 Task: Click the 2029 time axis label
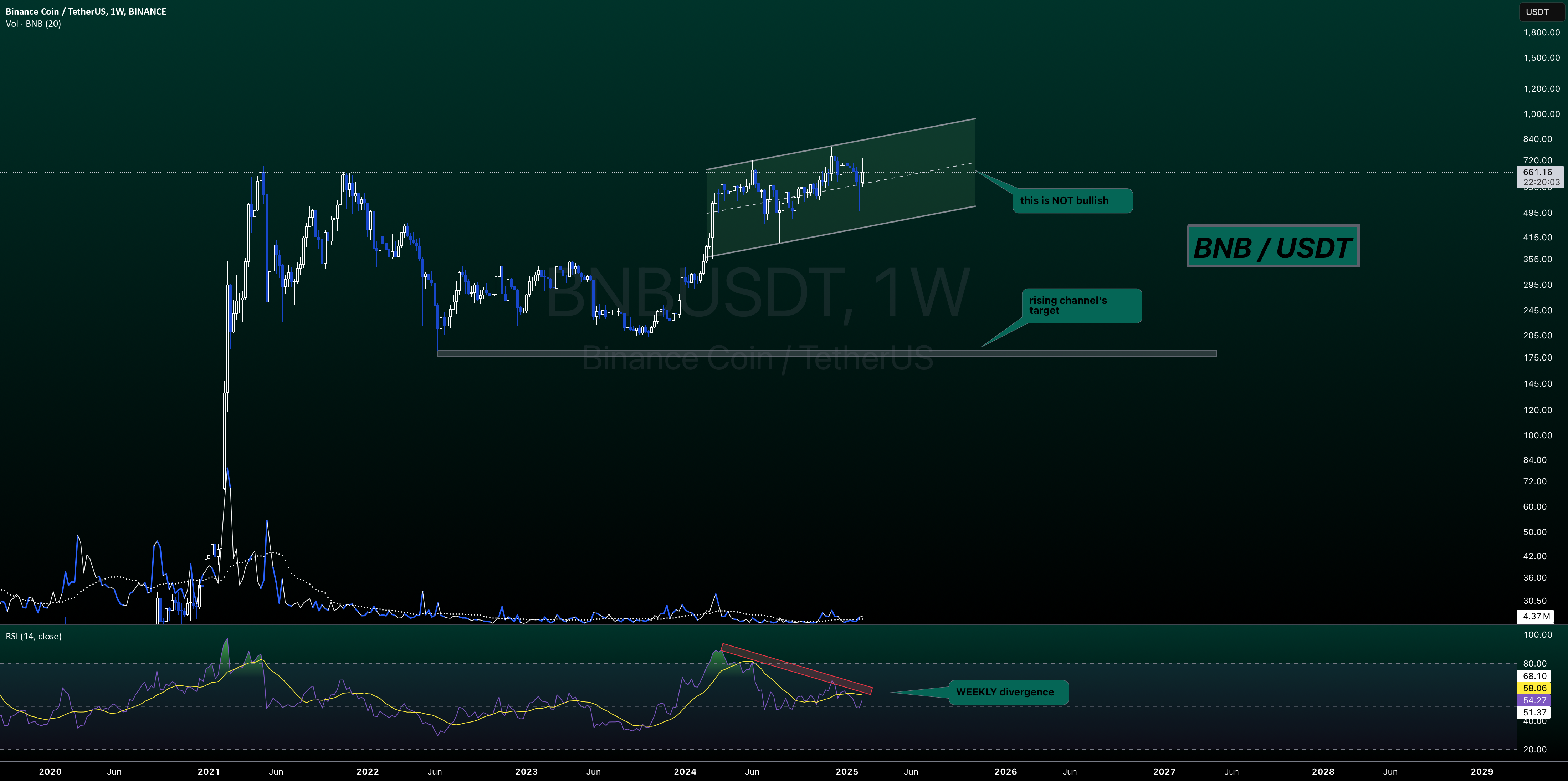point(1482,771)
